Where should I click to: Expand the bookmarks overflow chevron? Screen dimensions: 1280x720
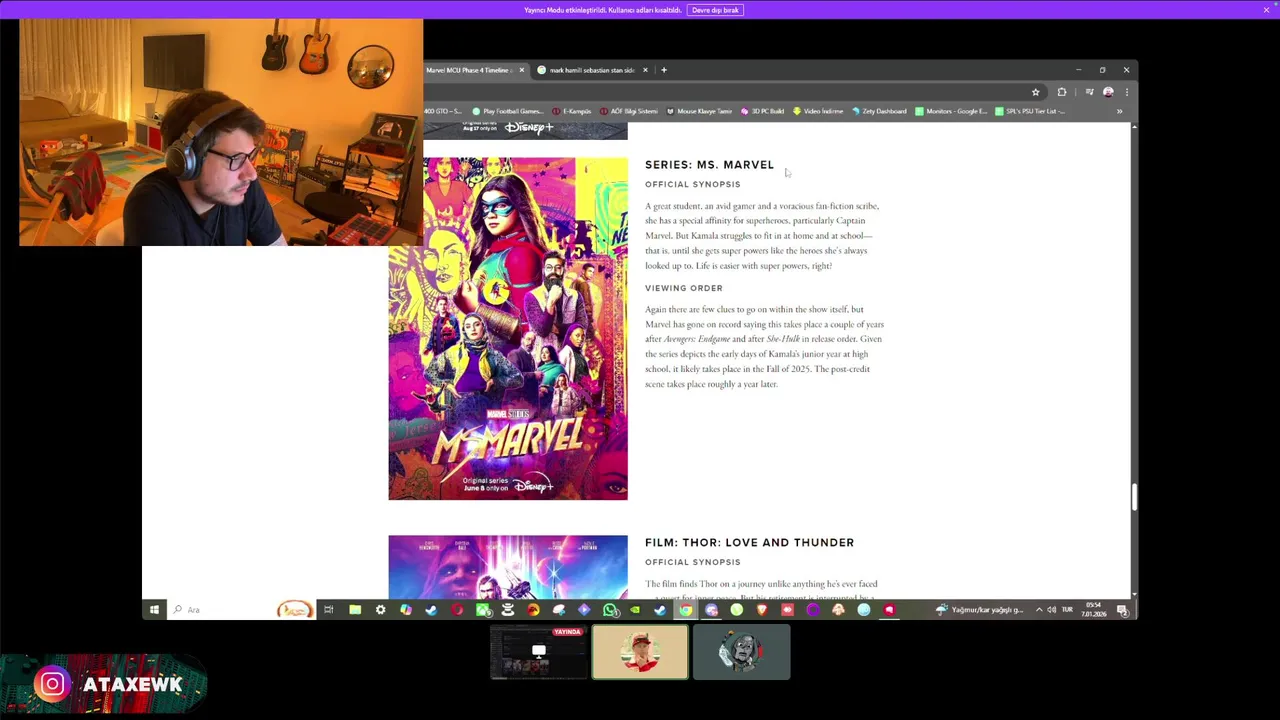coord(1119,111)
